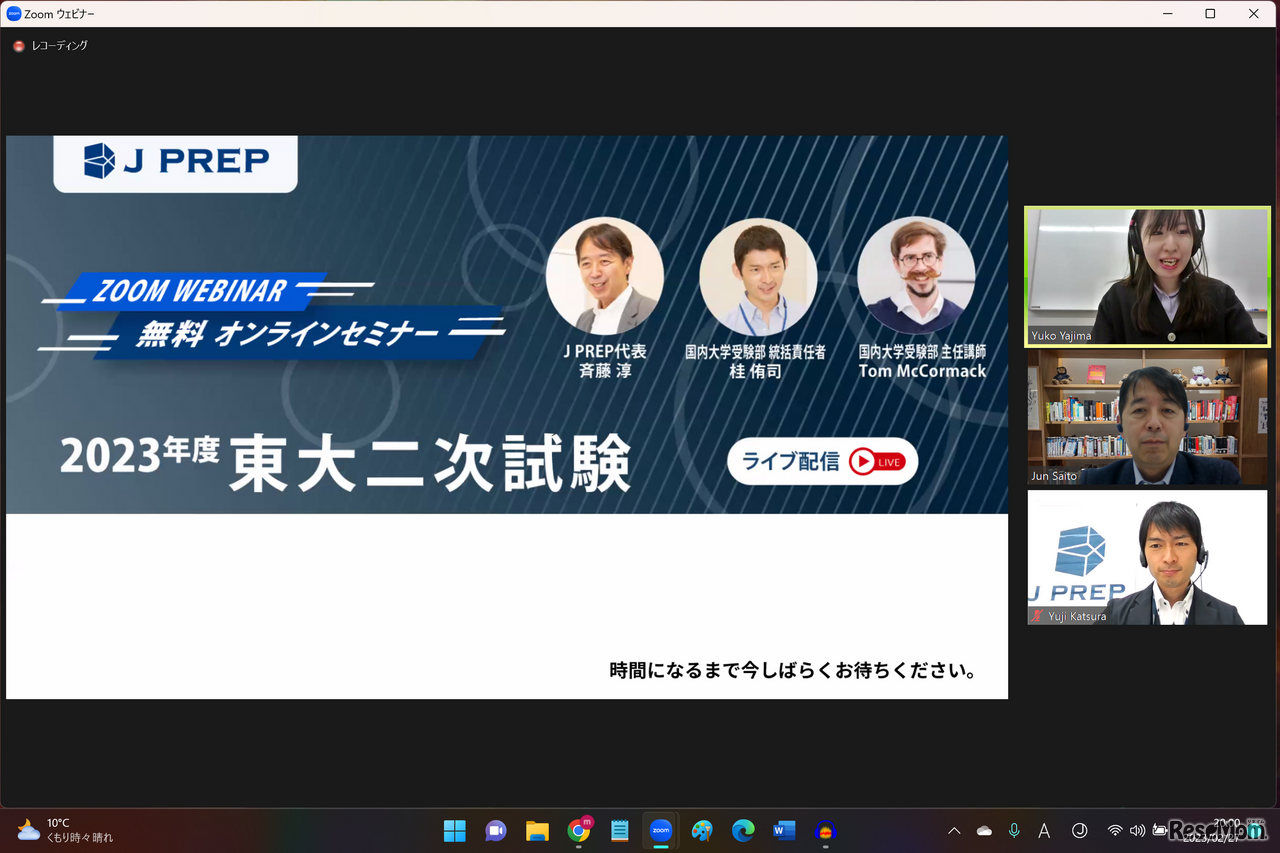The image size is (1280, 853).
Task: Open Microsoft Edge from the taskbar
Action: [742, 831]
